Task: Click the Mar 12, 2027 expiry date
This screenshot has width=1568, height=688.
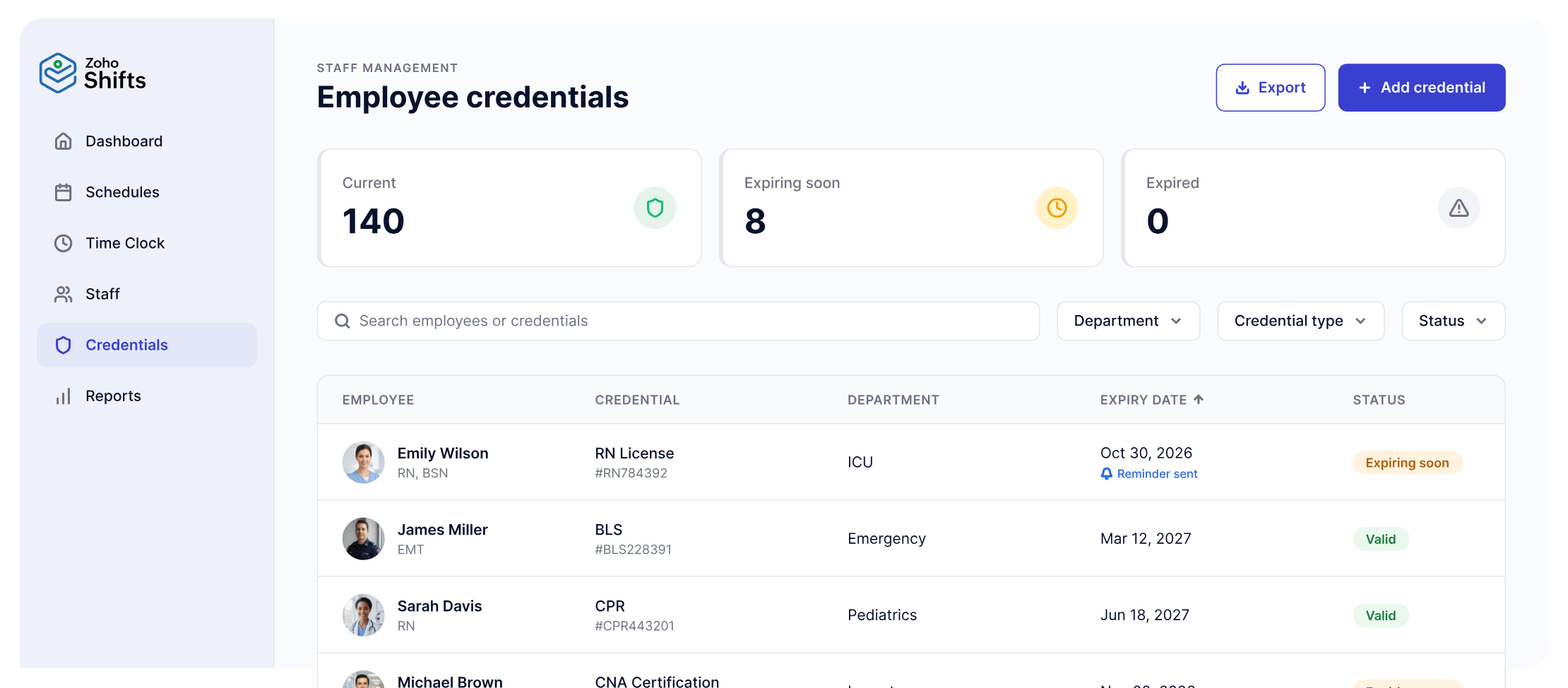Action: click(1145, 538)
